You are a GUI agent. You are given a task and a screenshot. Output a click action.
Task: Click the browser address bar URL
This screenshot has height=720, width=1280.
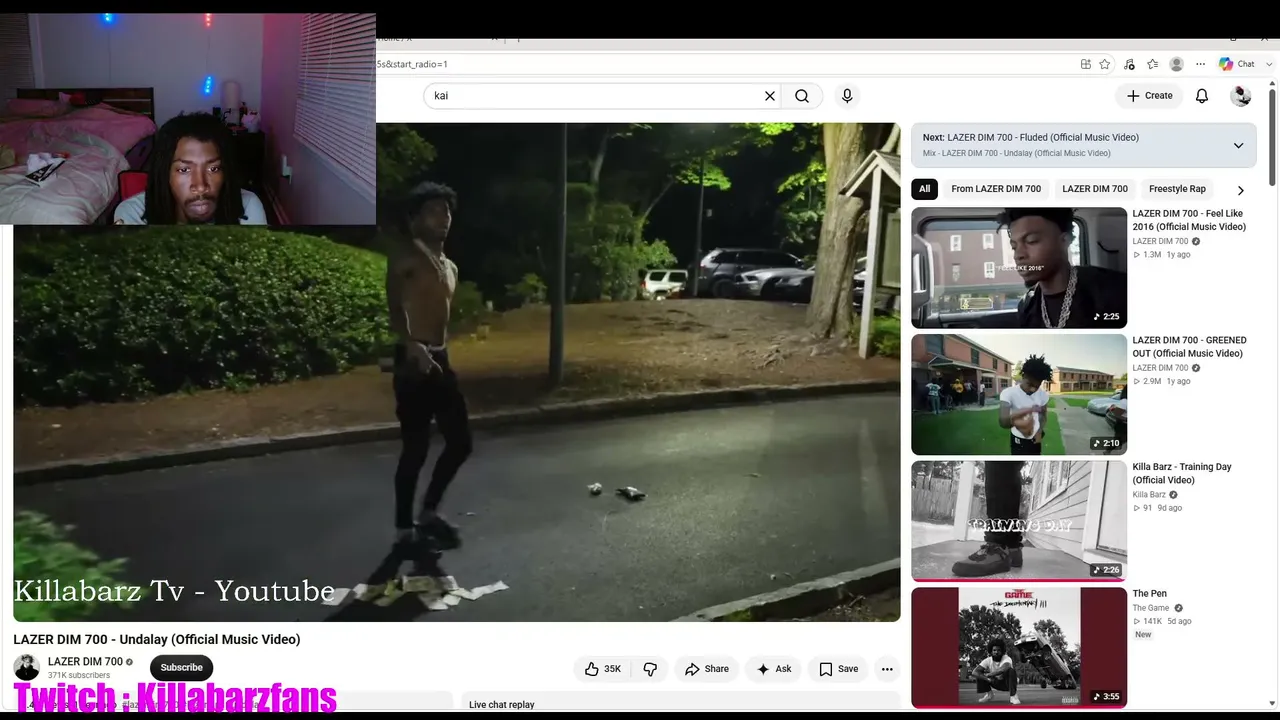click(412, 64)
